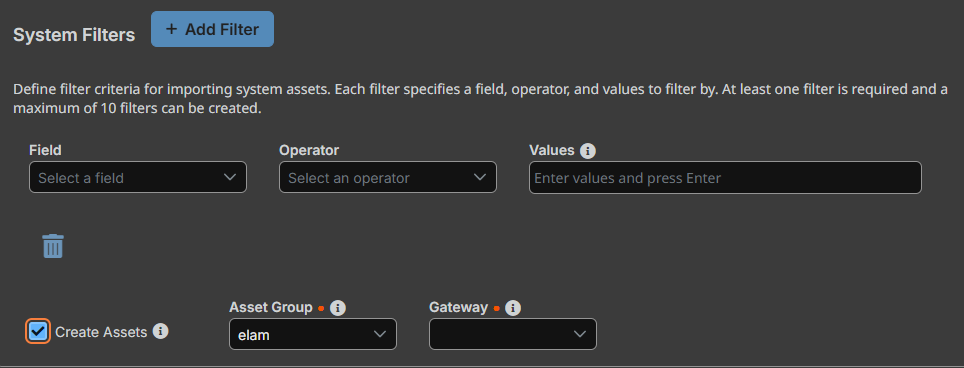This screenshot has width=964, height=368.
Task: Open the Asset Group dropdown showing elam
Action: 313,334
